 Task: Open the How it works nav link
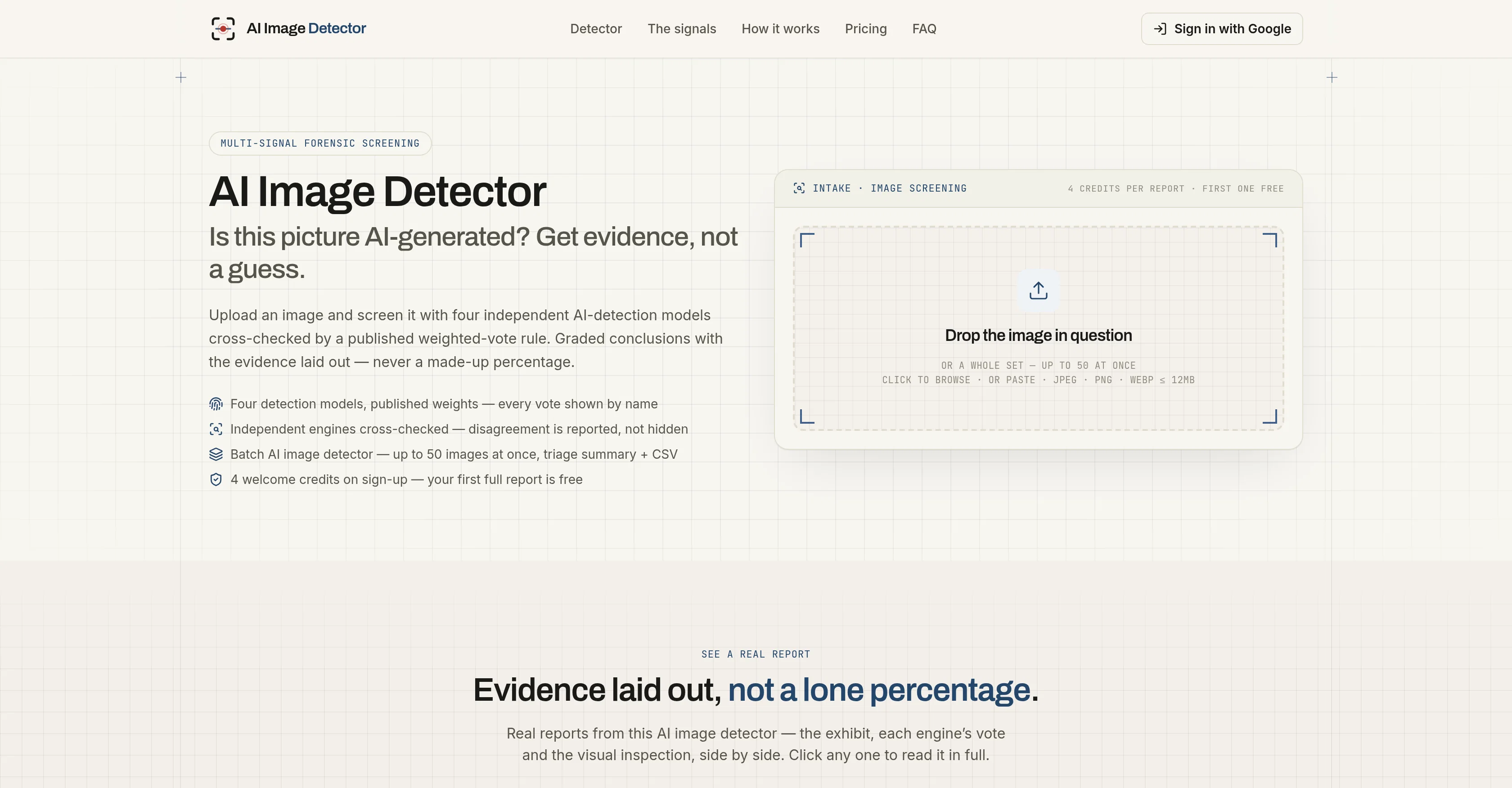point(780,29)
